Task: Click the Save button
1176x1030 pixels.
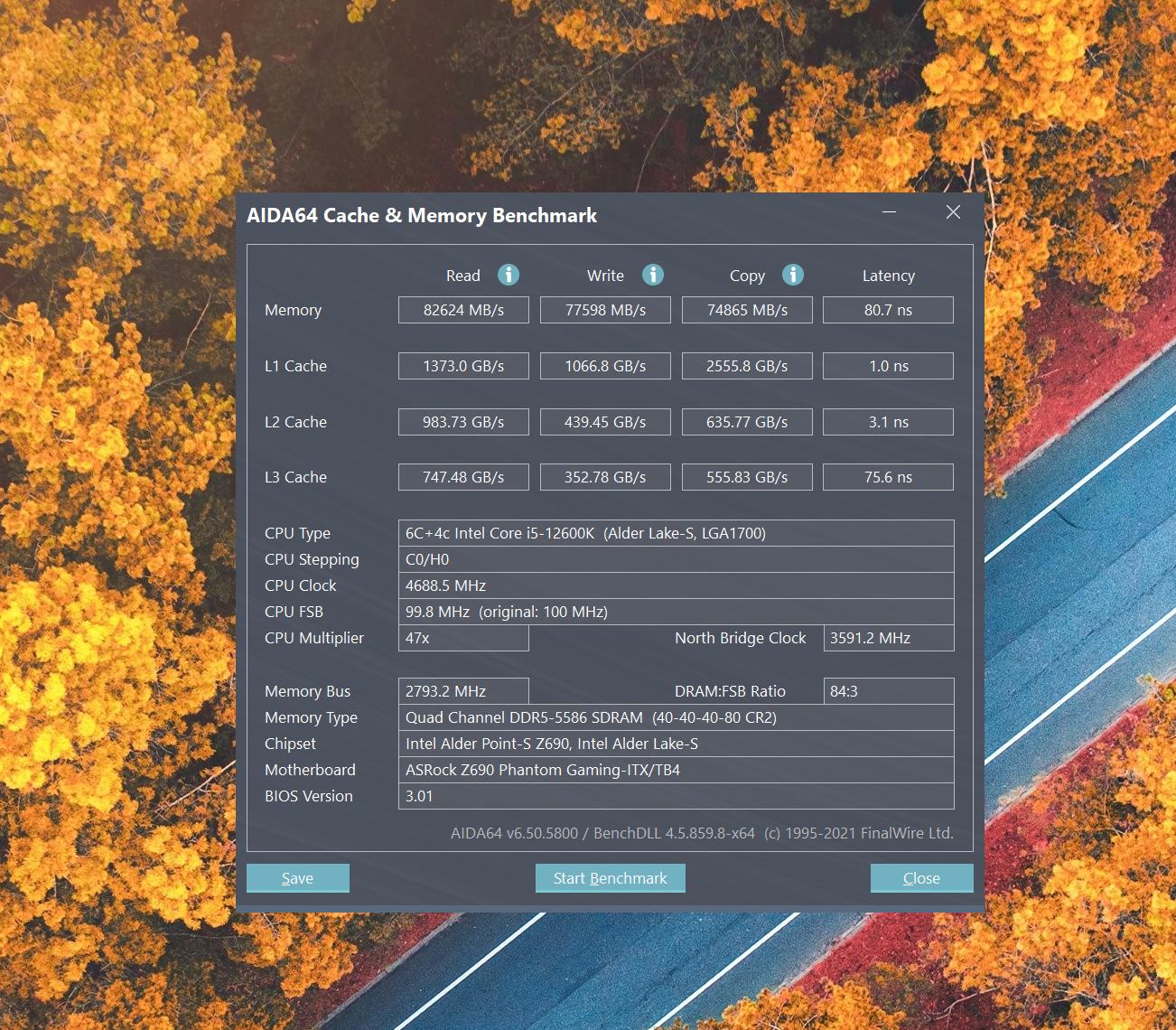Action: 297,878
